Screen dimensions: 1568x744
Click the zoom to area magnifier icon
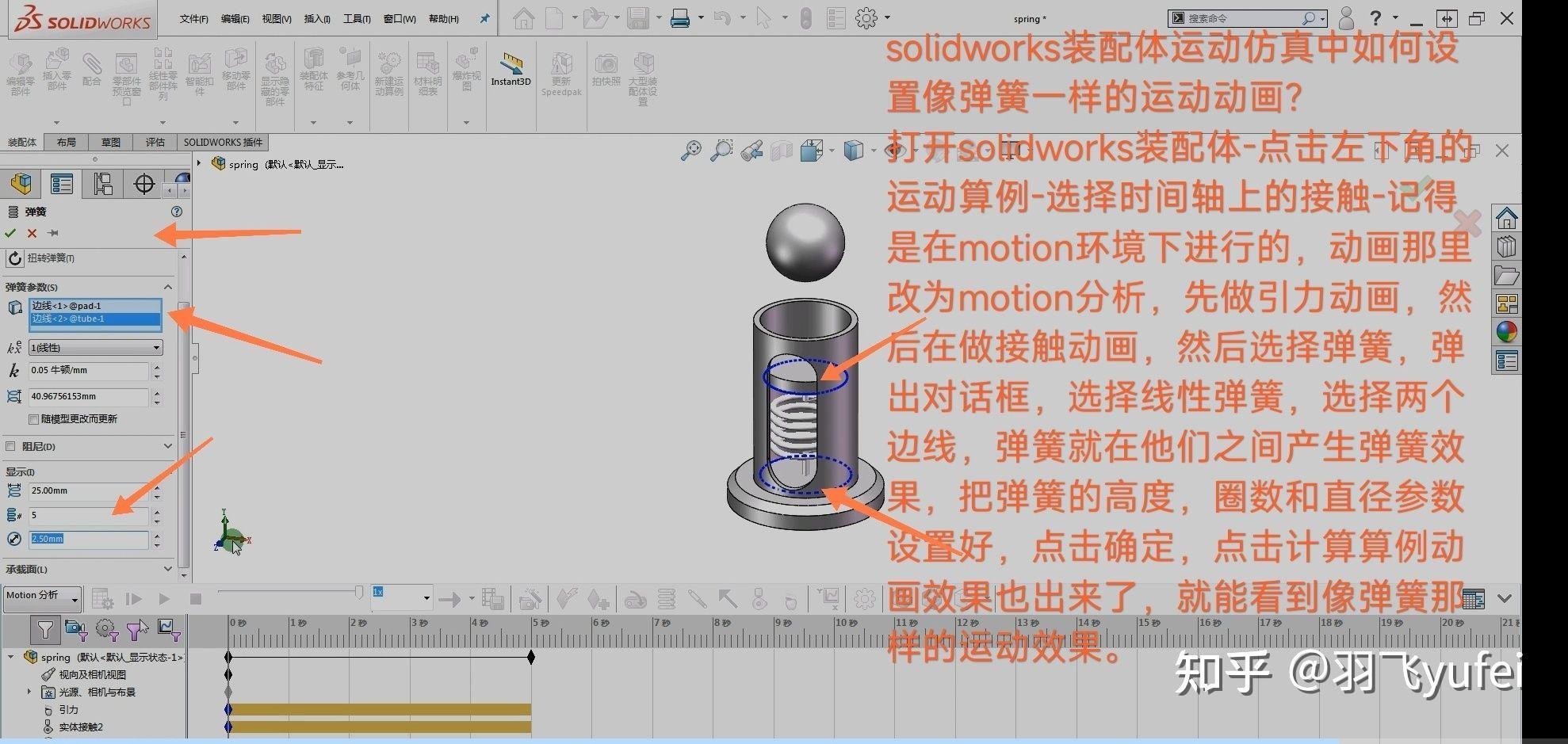tap(721, 150)
